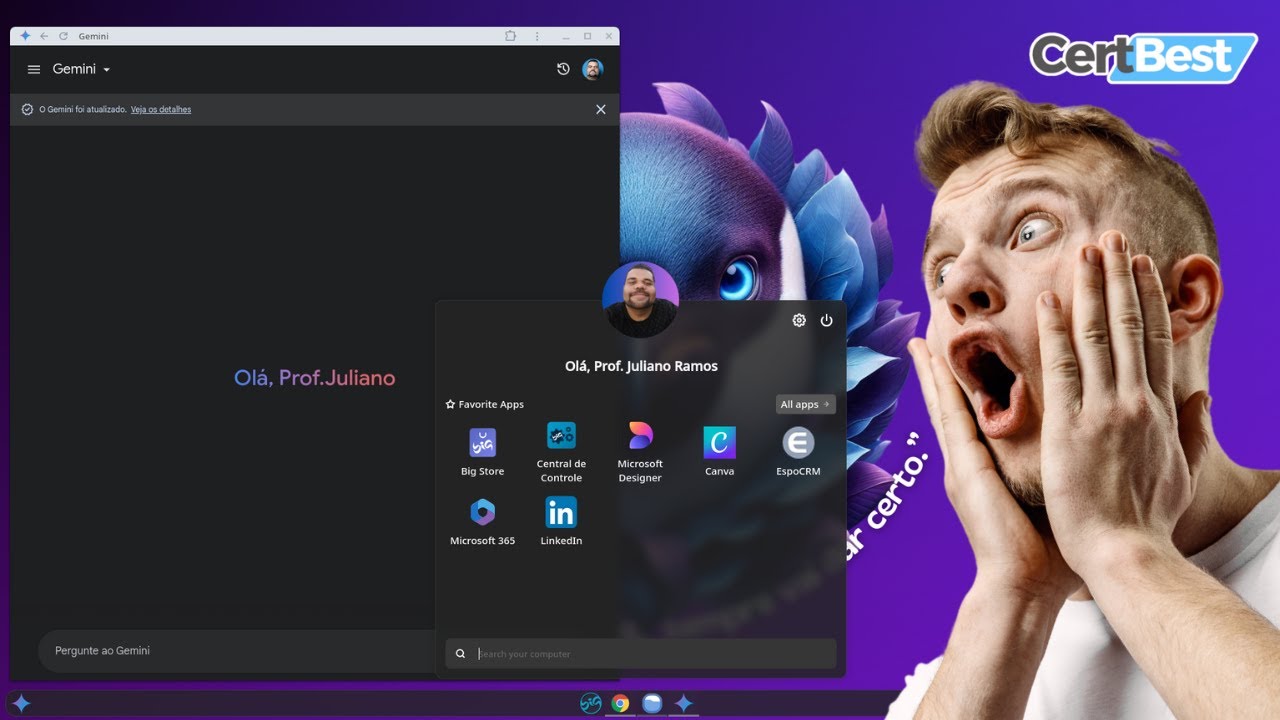Launch Microsoft Designer app
This screenshot has height=720, width=1280.
640,452
